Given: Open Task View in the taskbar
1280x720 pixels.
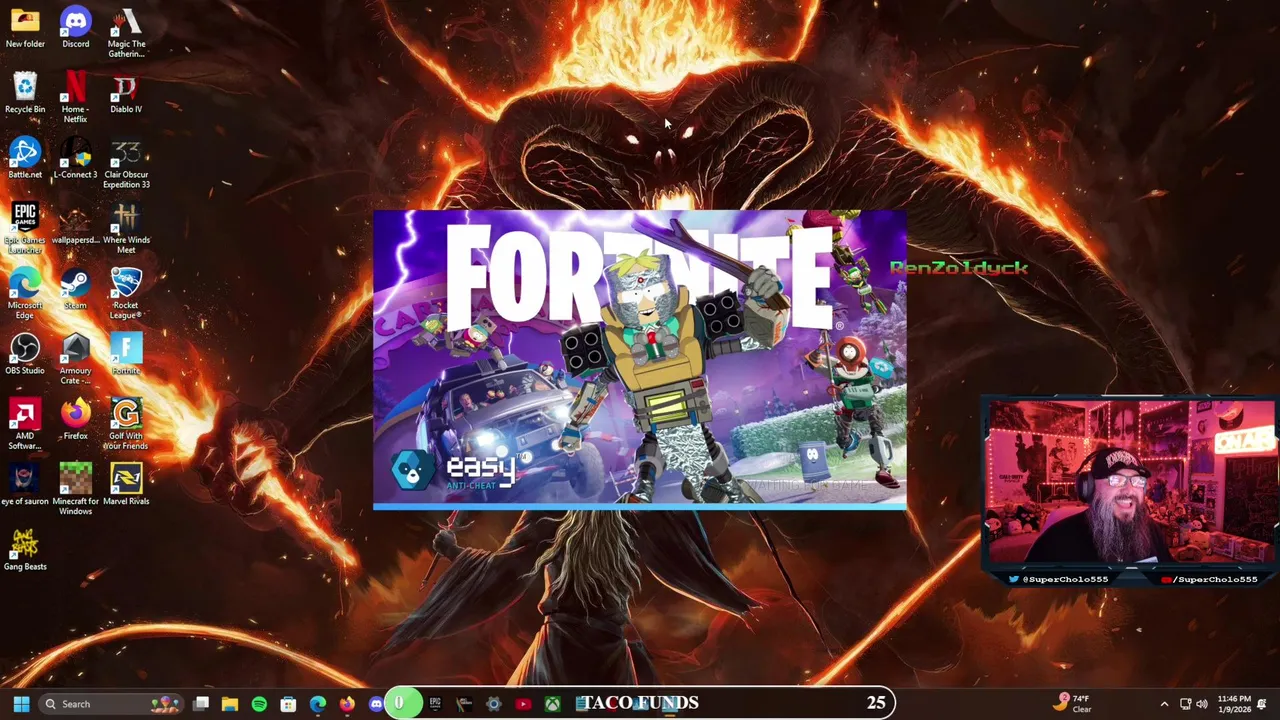Looking at the screenshot, I should click(x=201, y=704).
